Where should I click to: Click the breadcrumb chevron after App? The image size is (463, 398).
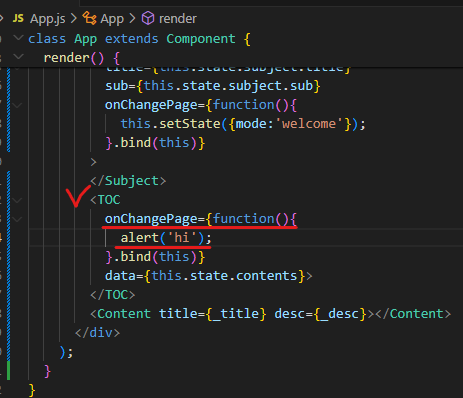[132, 19]
